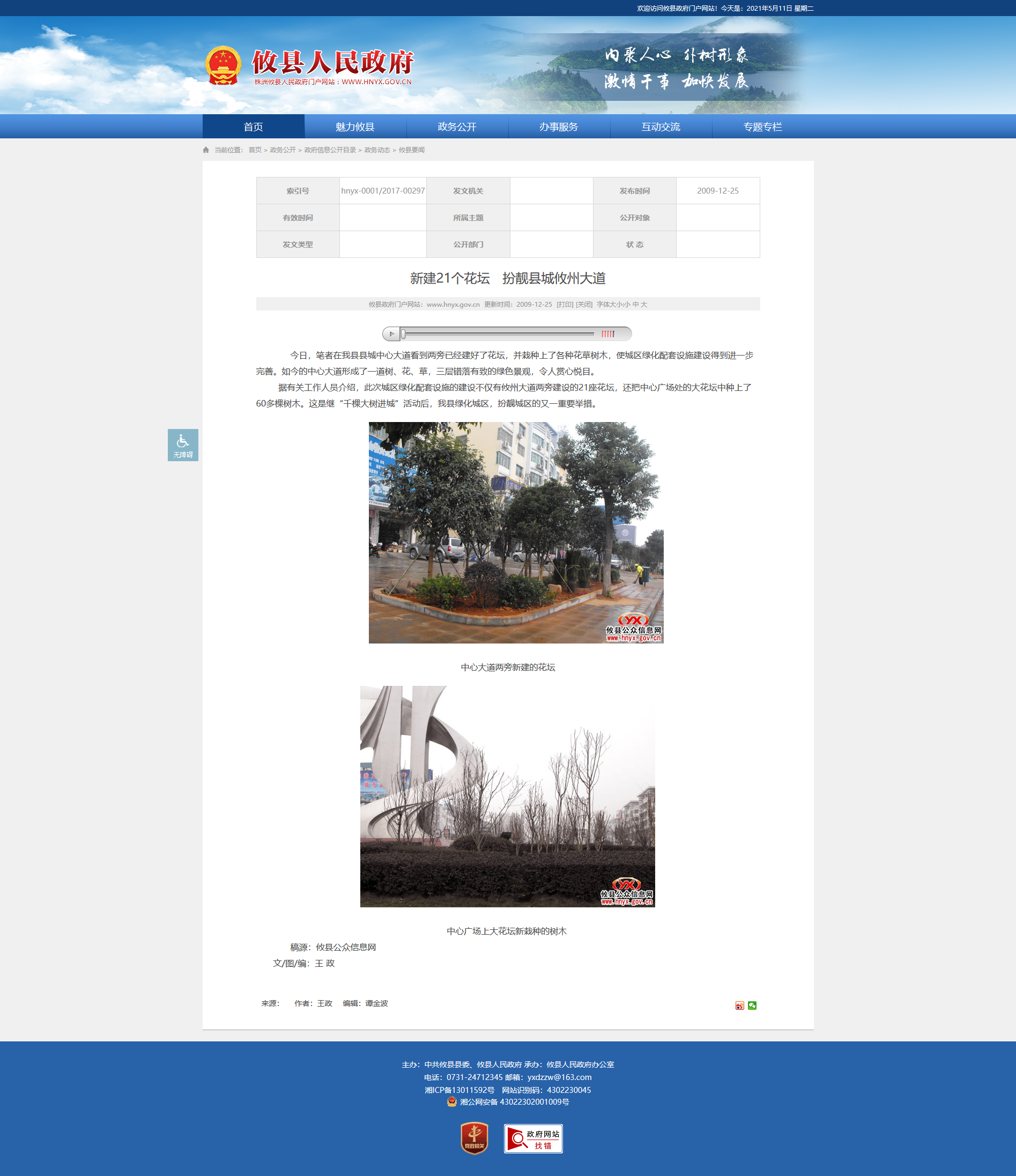Click the audio player volume bars

(608, 334)
